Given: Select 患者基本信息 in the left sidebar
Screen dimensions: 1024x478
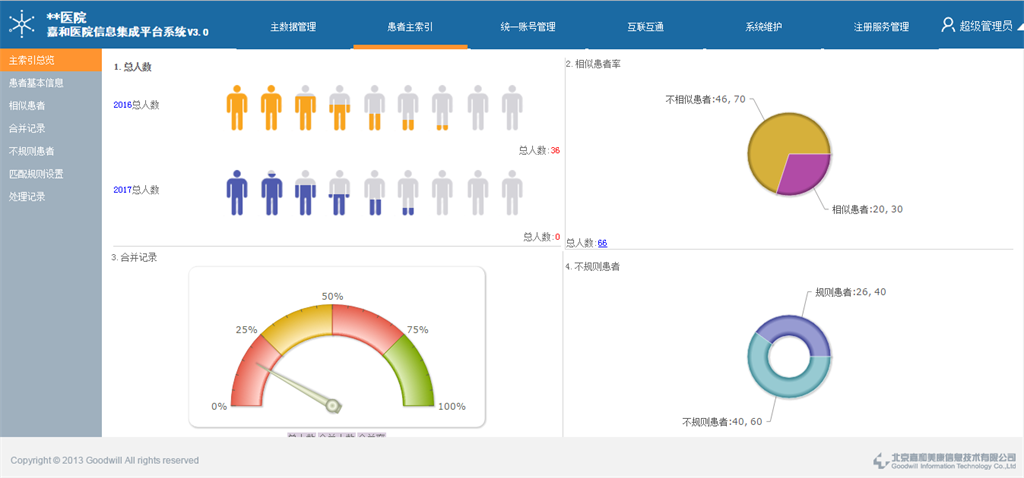Looking at the screenshot, I should pyautogui.click(x=36, y=83).
